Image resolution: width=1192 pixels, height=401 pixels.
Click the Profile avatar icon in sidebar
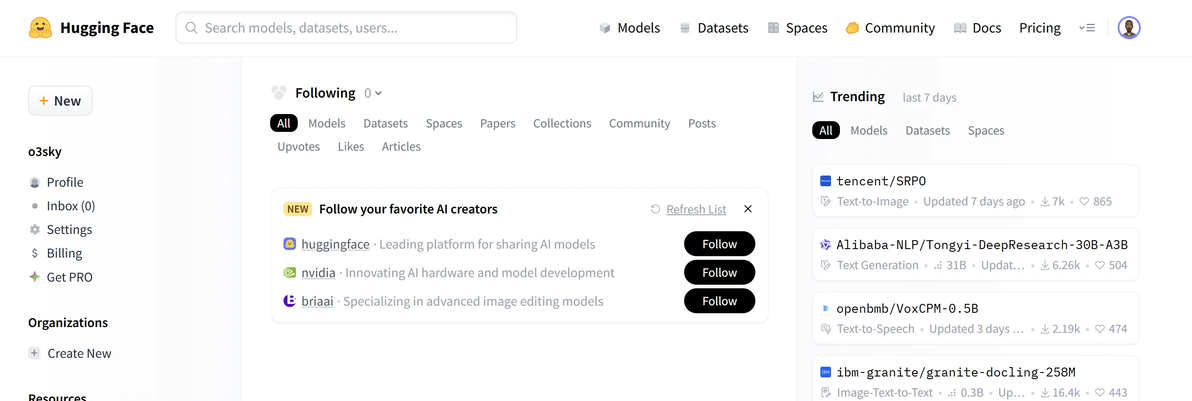tap(34, 183)
